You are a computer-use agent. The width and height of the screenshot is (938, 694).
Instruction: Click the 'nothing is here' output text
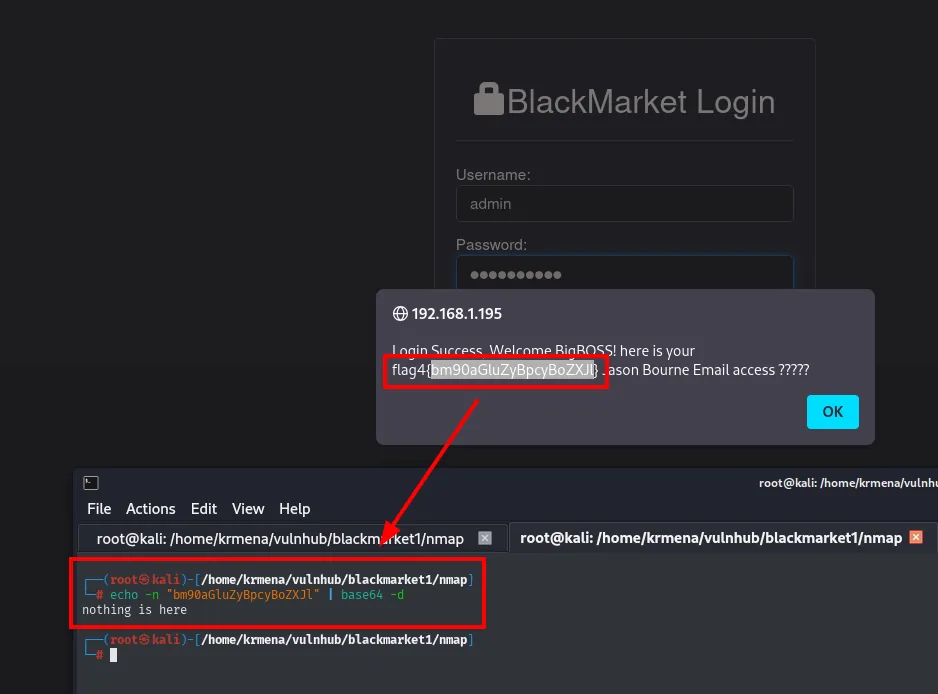coord(135,610)
